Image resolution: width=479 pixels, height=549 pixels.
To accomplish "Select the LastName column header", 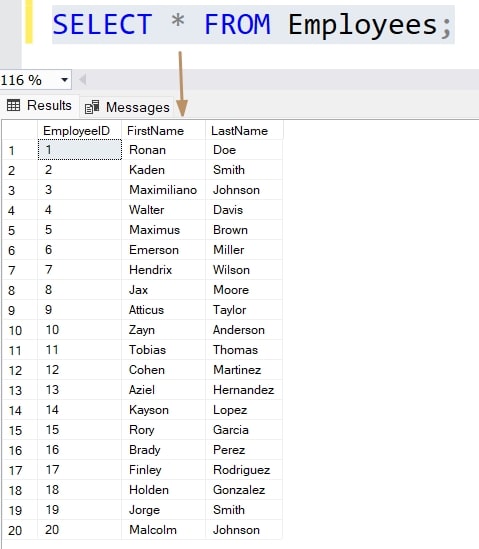I will click(244, 131).
